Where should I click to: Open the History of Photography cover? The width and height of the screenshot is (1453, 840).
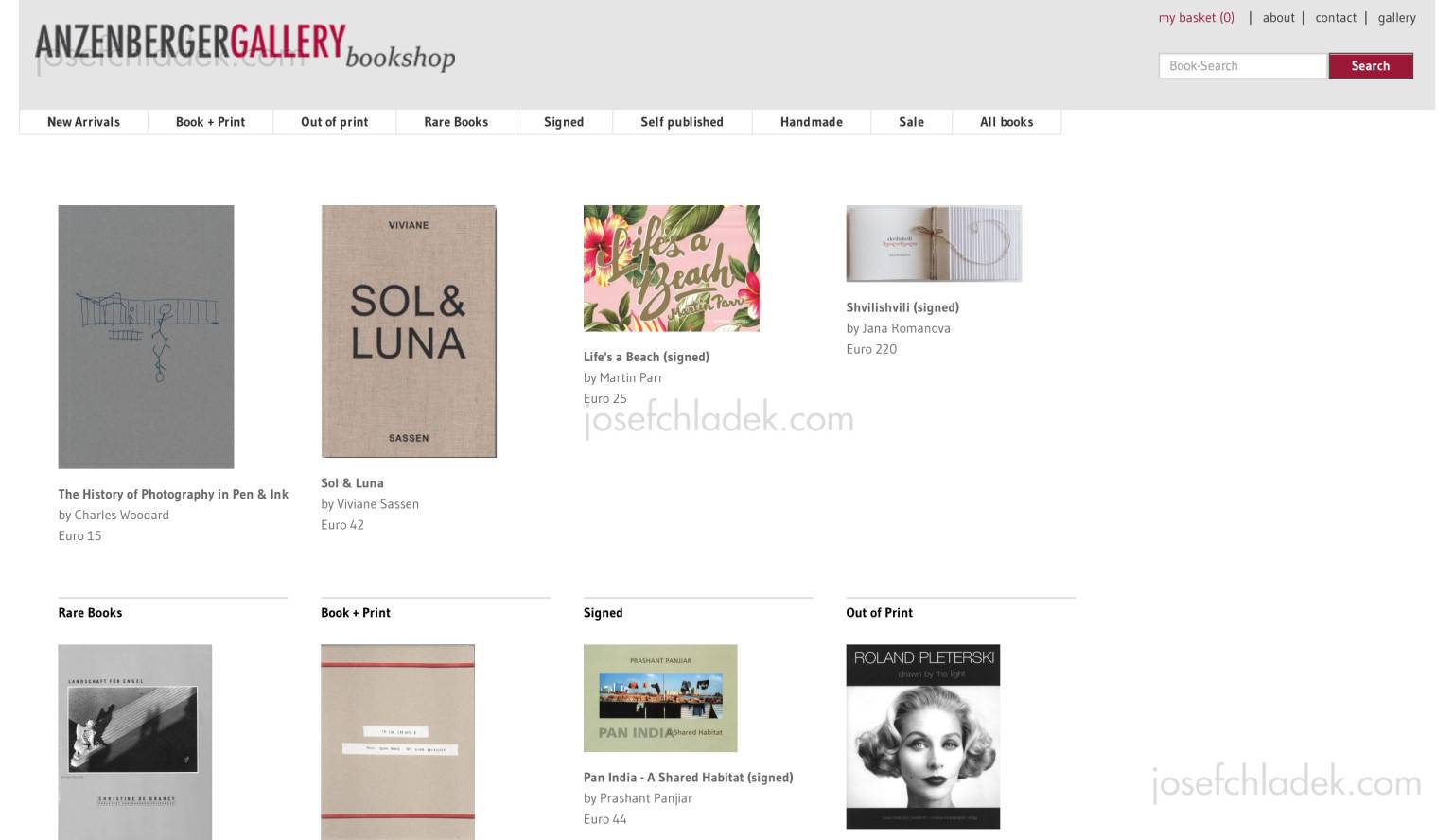(146, 337)
